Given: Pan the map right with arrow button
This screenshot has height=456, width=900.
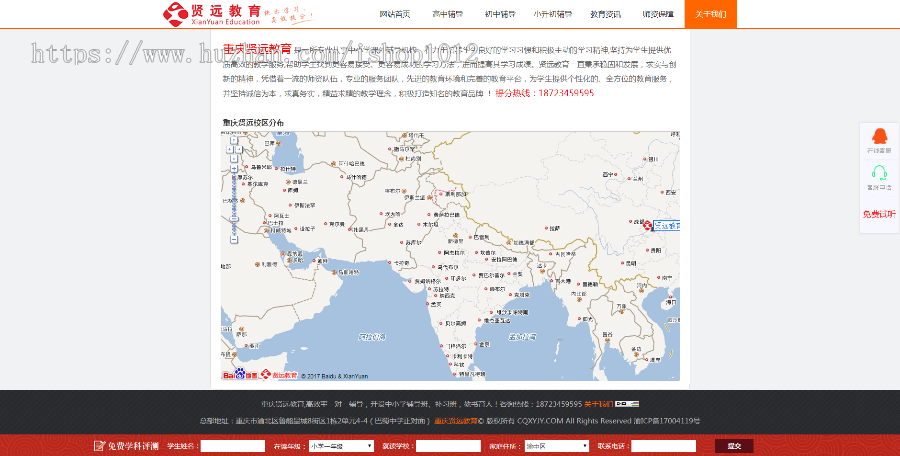Looking at the screenshot, I should tap(239, 149).
